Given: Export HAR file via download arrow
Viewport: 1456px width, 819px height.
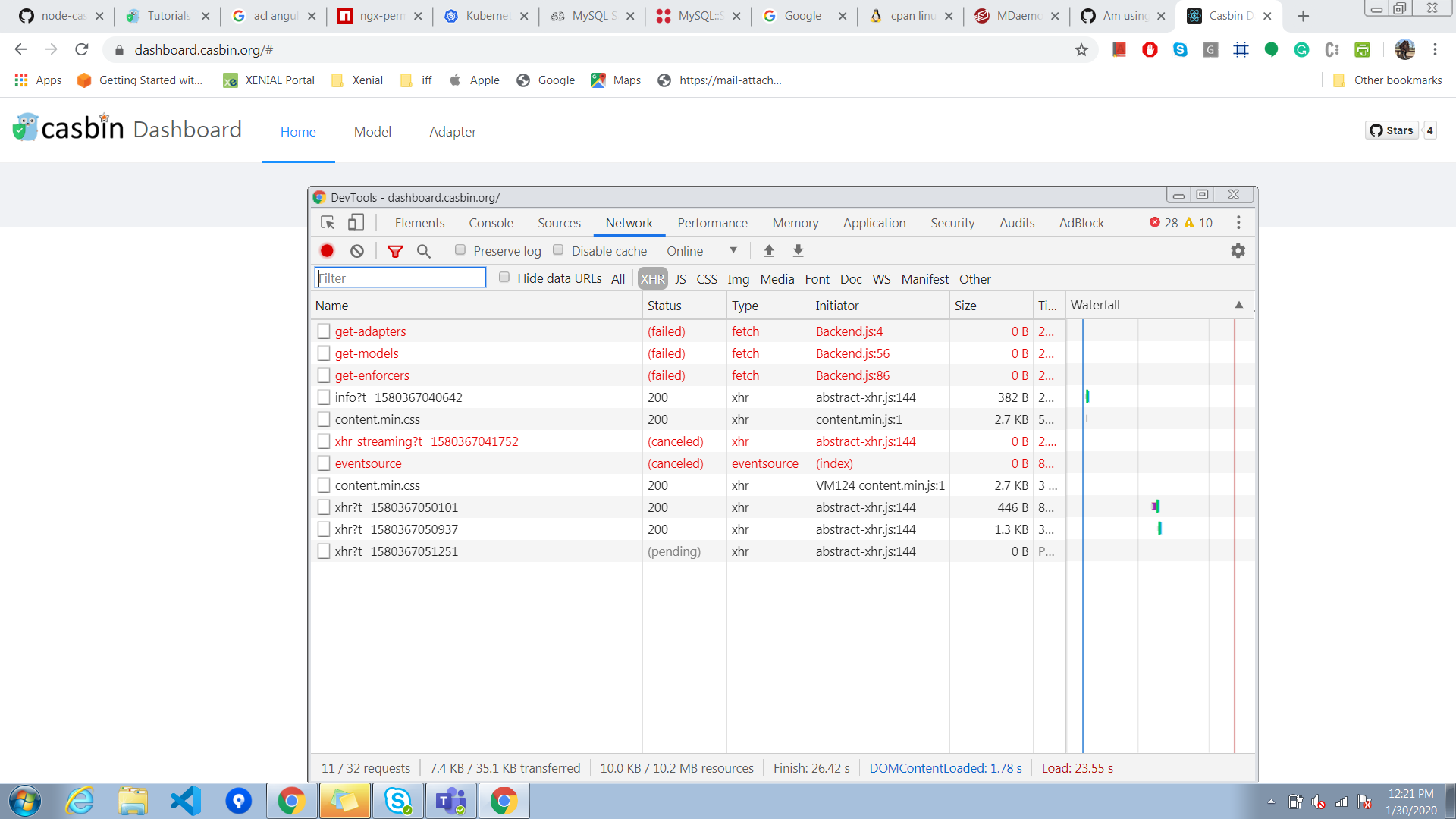Looking at the screenshot, I should [x=798, y=250].
